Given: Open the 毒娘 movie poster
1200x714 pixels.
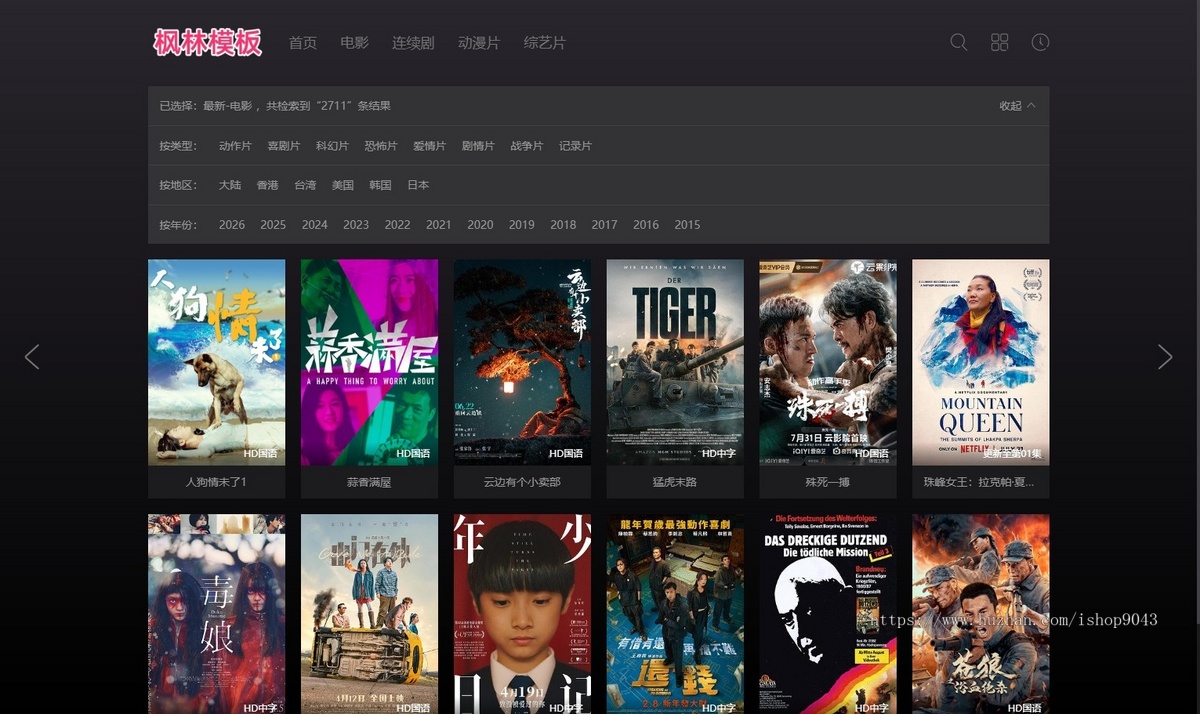Looking at the screenshot, I should coord(216,614).
